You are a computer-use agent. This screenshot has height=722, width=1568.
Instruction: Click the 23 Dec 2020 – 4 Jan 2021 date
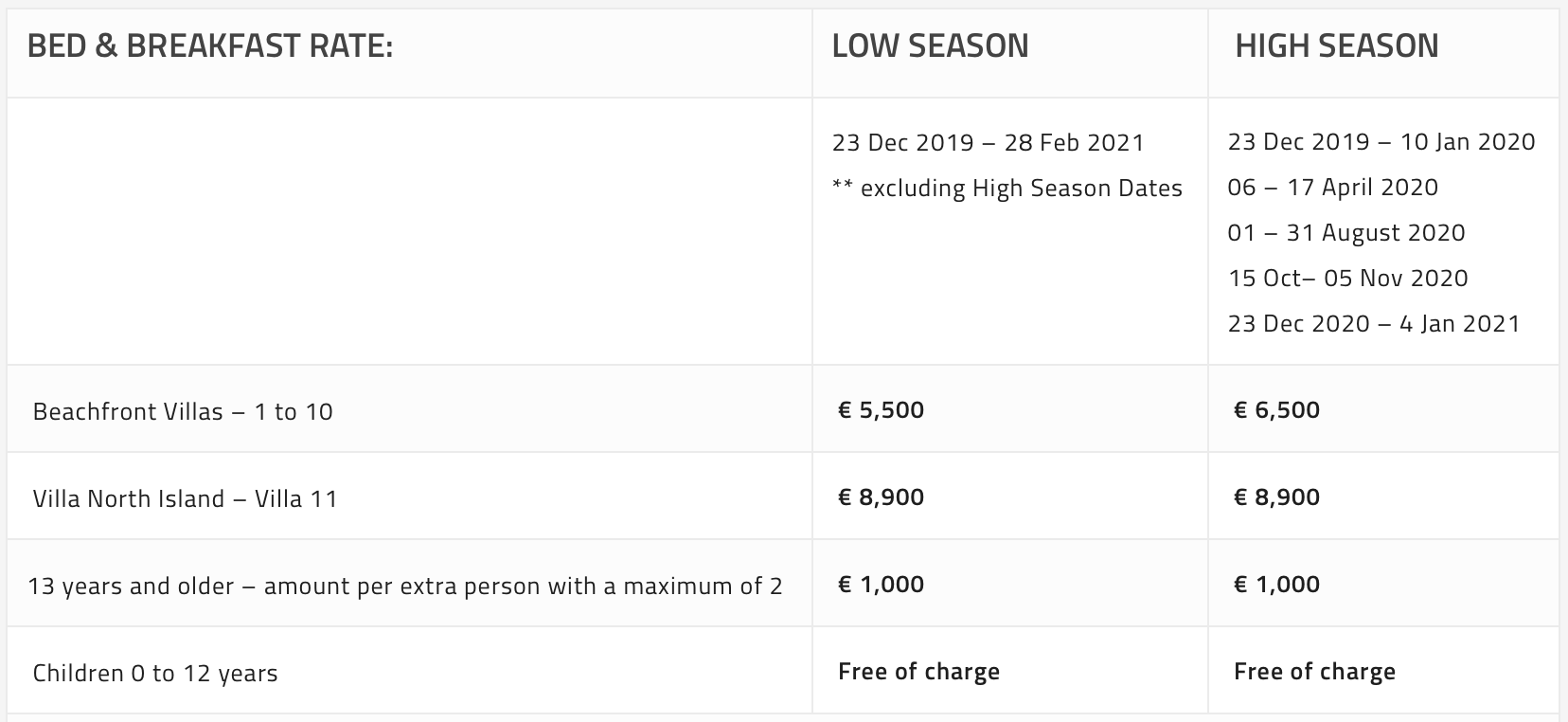[1374, 323]
